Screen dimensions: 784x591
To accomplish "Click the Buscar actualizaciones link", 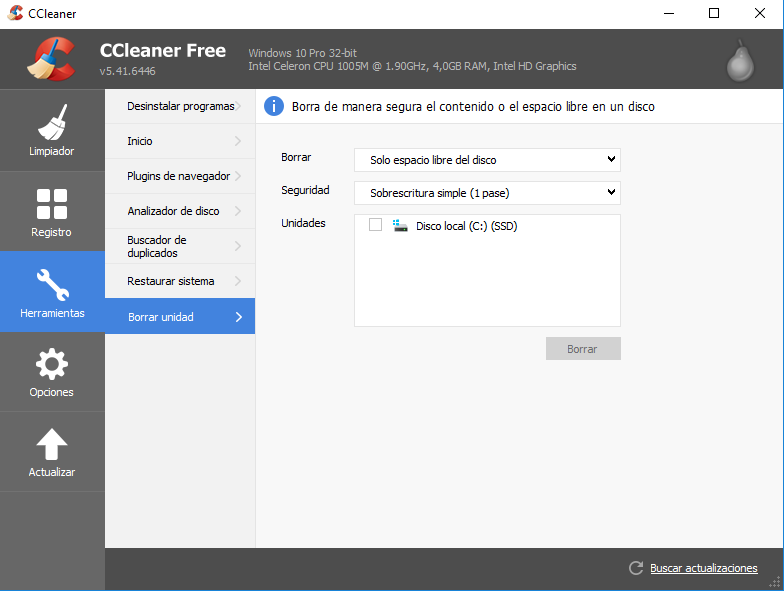I will (704, 568).
